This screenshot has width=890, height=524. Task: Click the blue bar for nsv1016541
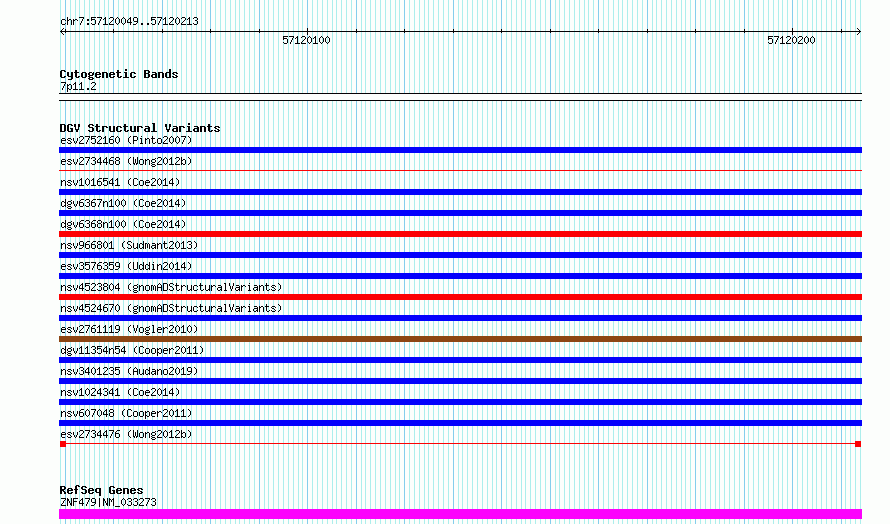[460, 192]
